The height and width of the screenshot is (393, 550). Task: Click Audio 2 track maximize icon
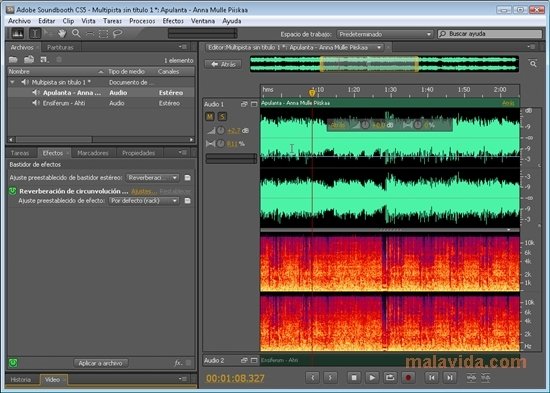coord(254,360)
